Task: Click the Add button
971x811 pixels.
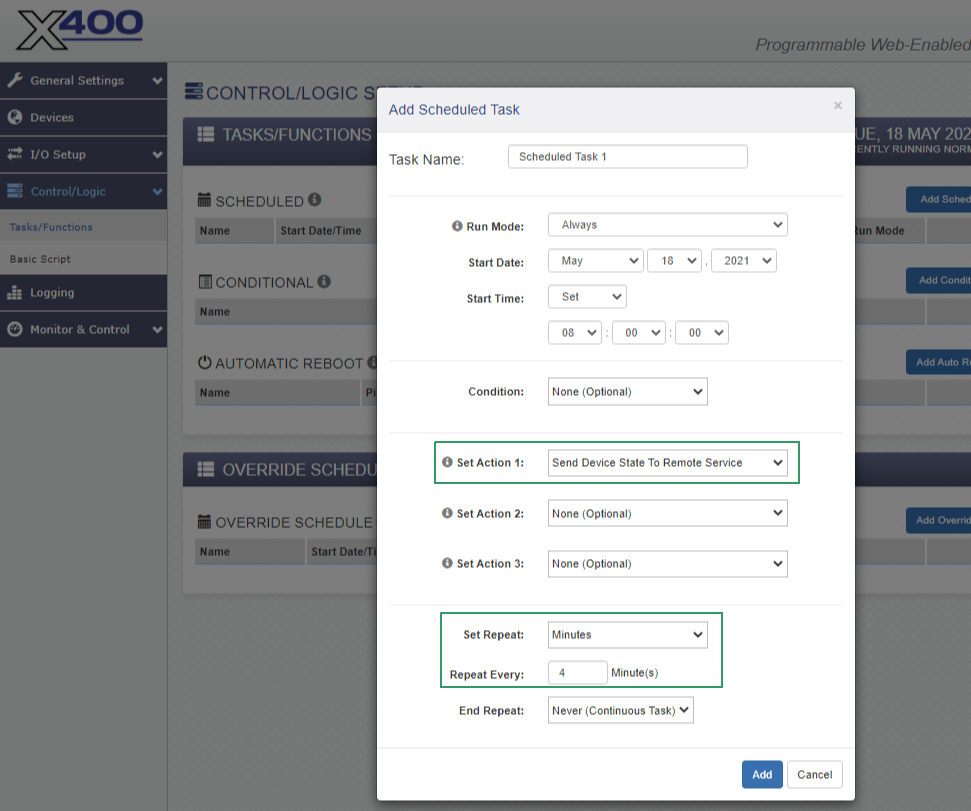Action: click(762, 775)
